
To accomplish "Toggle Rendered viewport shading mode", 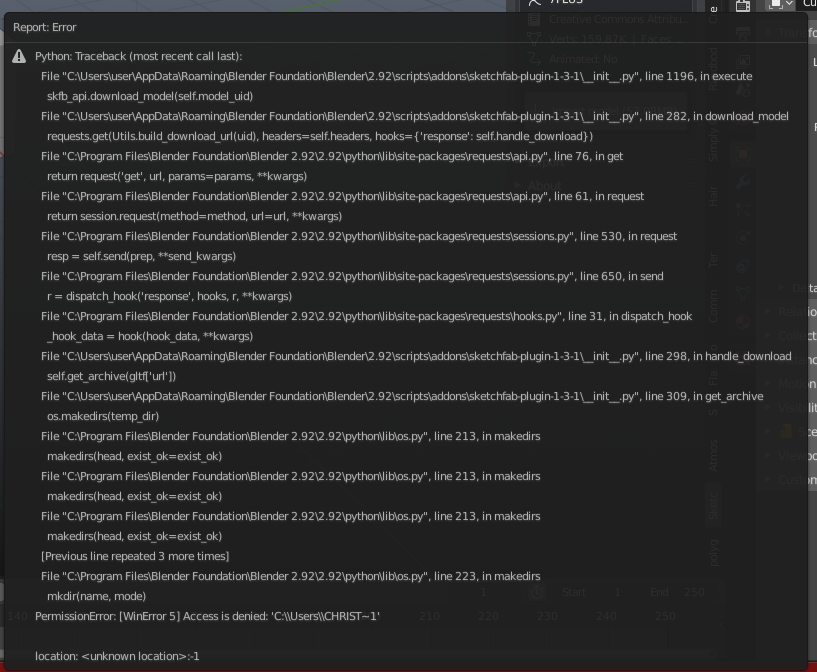I will click(774, 6).
